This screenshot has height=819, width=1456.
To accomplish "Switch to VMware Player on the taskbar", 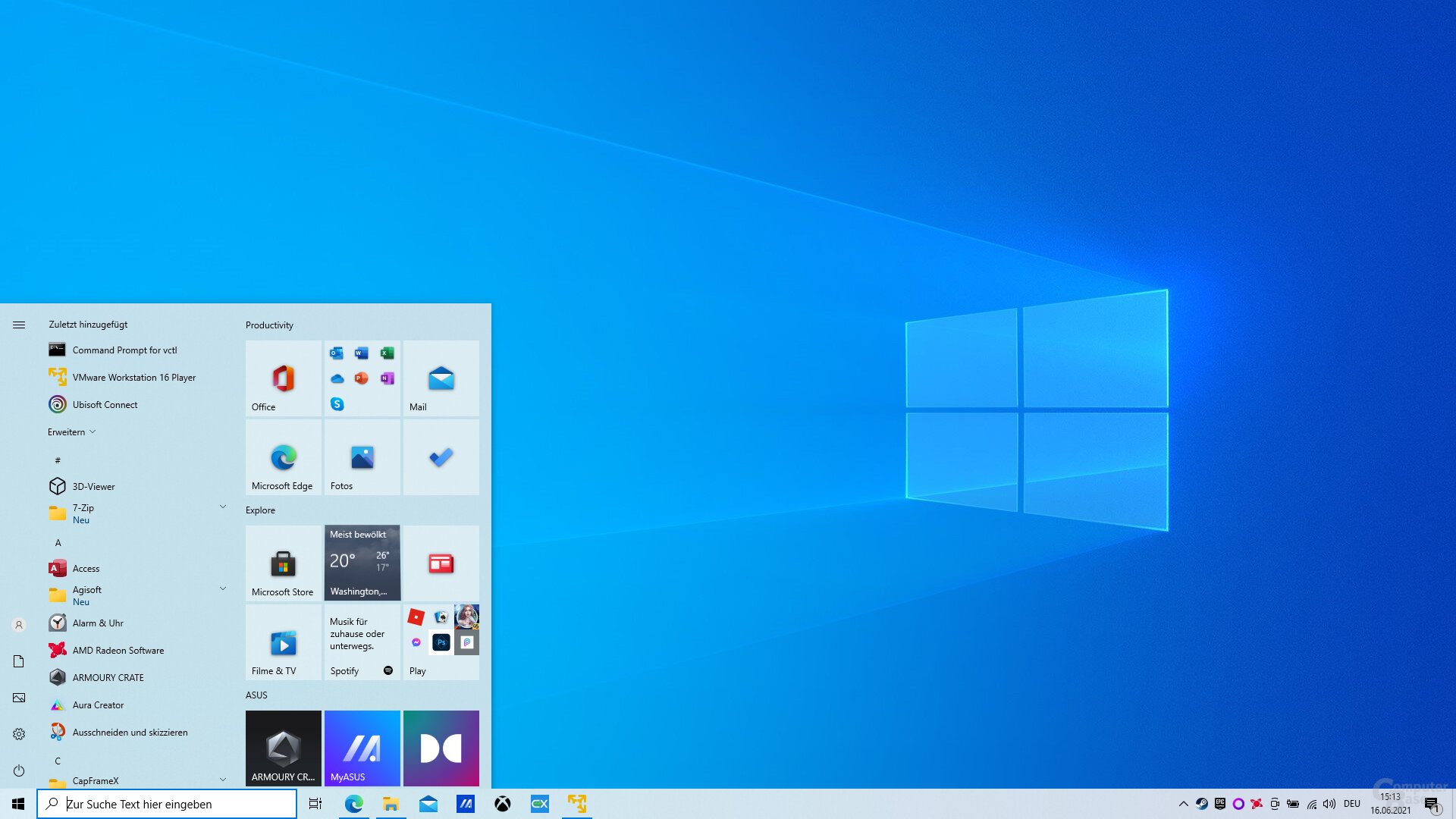I will (x=577, y=804).
